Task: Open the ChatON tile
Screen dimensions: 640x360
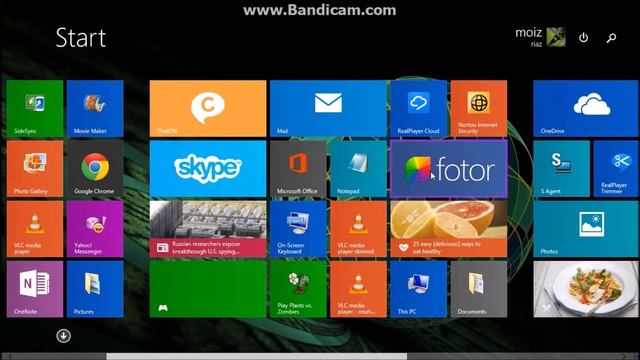Action: tap(208, 109)
